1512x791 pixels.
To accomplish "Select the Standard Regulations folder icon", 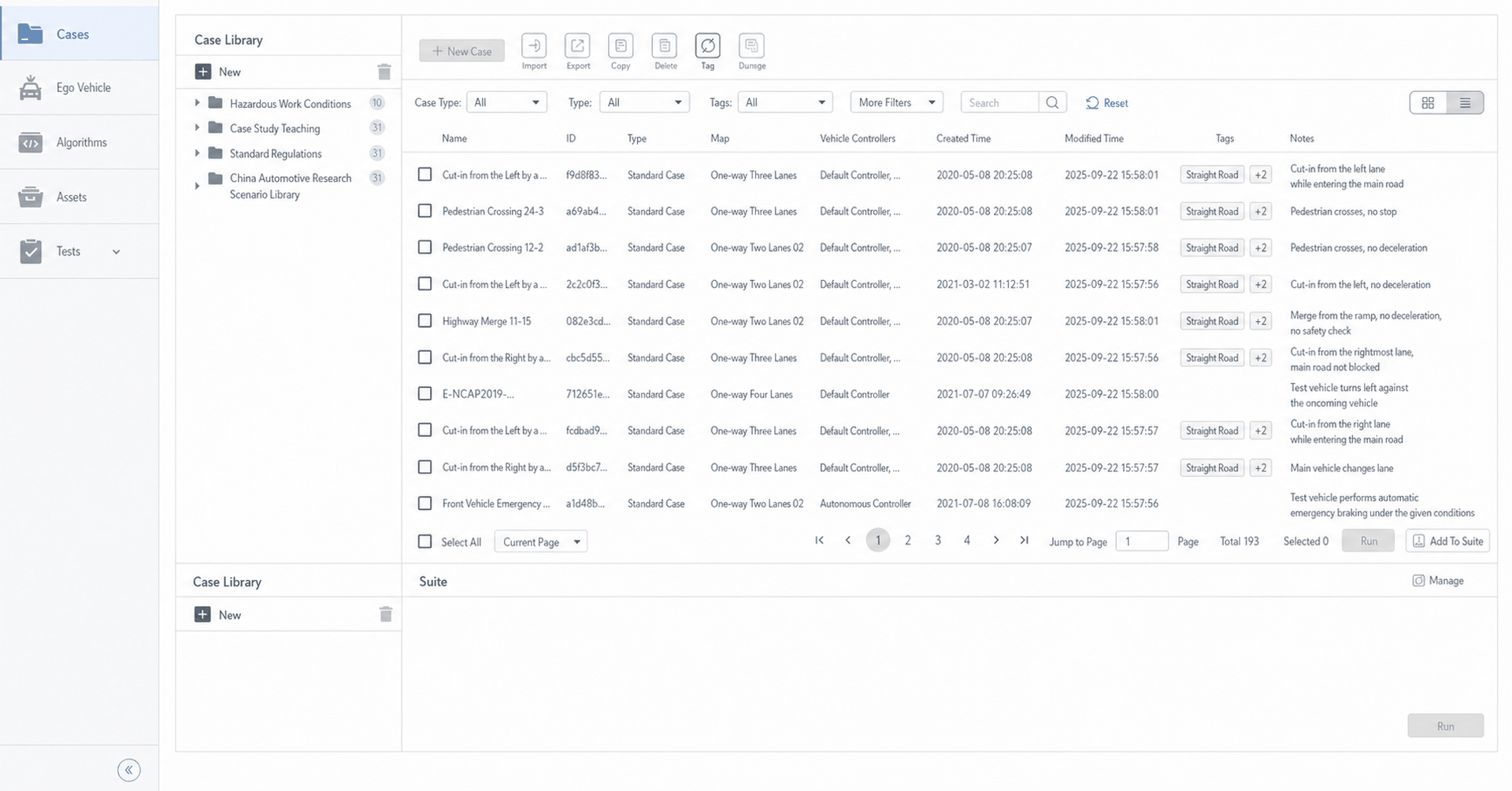I will (215, 153).
